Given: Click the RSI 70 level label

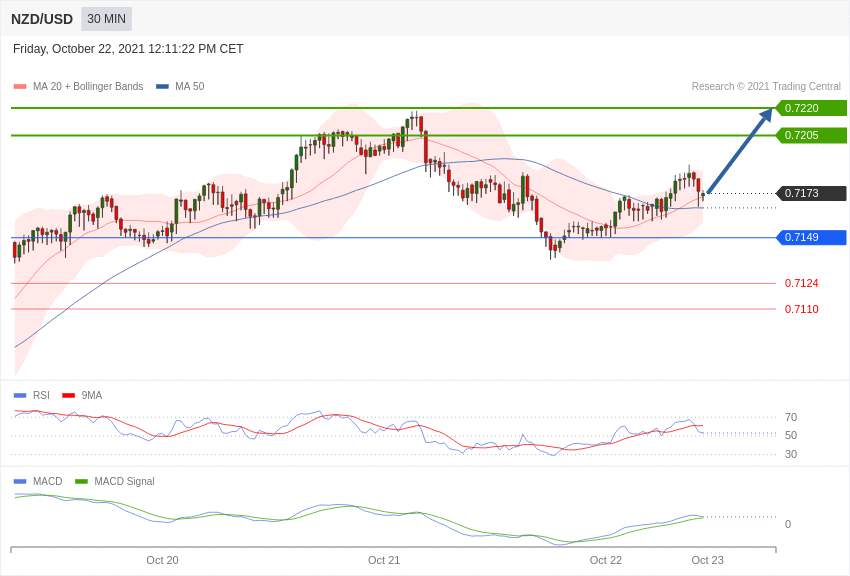Looking at the screenshot, I should click(791, 417).
